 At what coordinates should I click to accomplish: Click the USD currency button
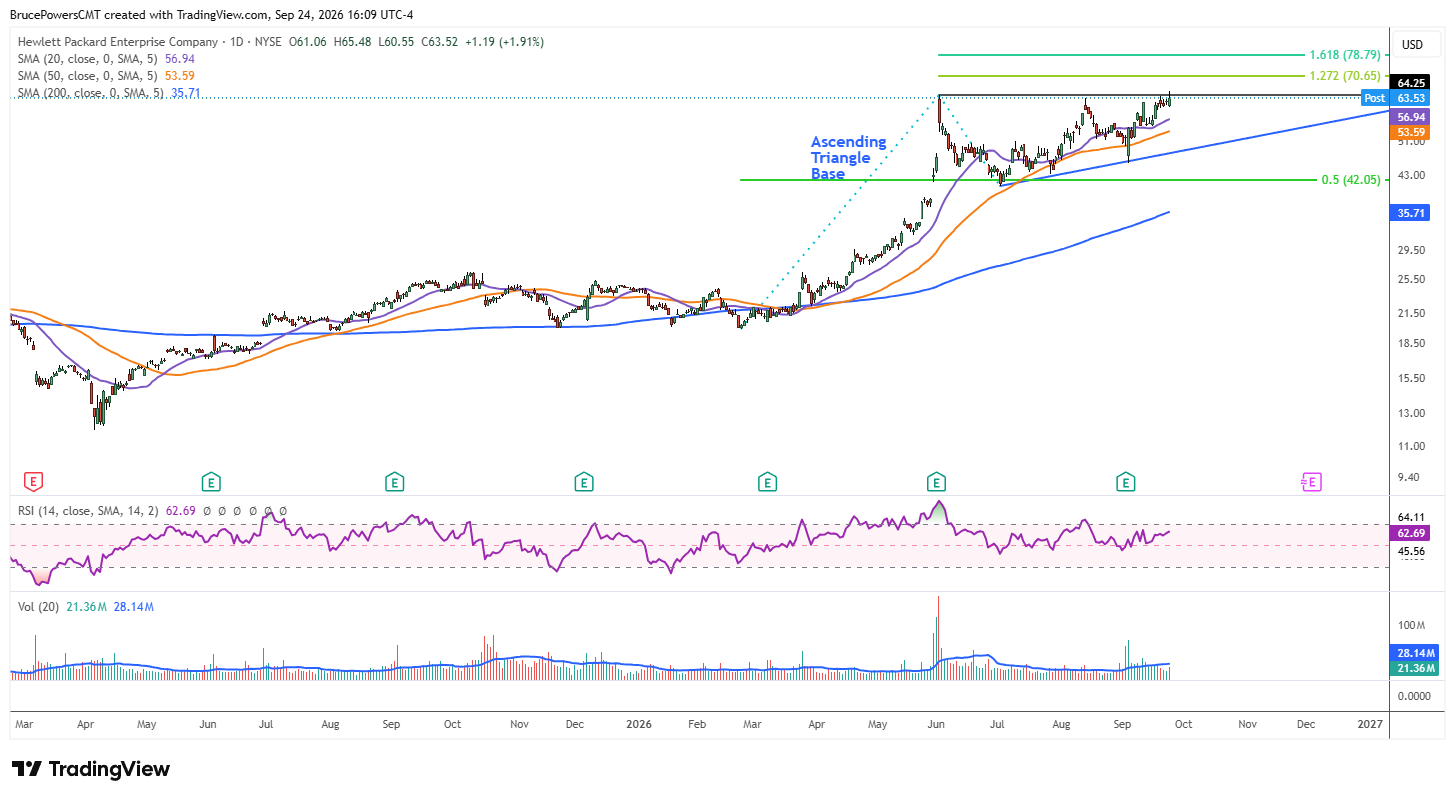[1413, 45]
